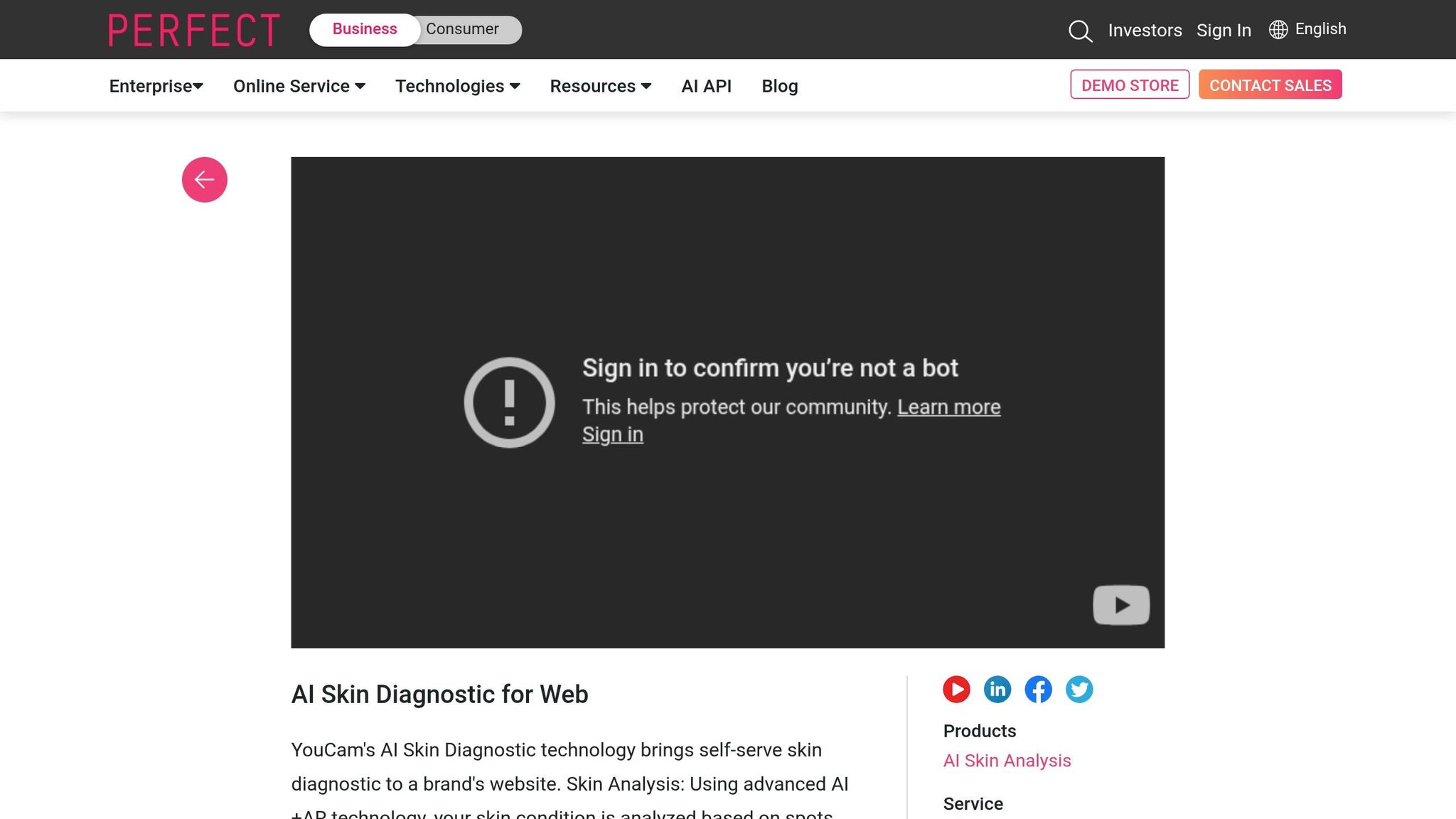Open the Investors link
This screenshot has height=819, width=1456.
(x=1145, y=31)
